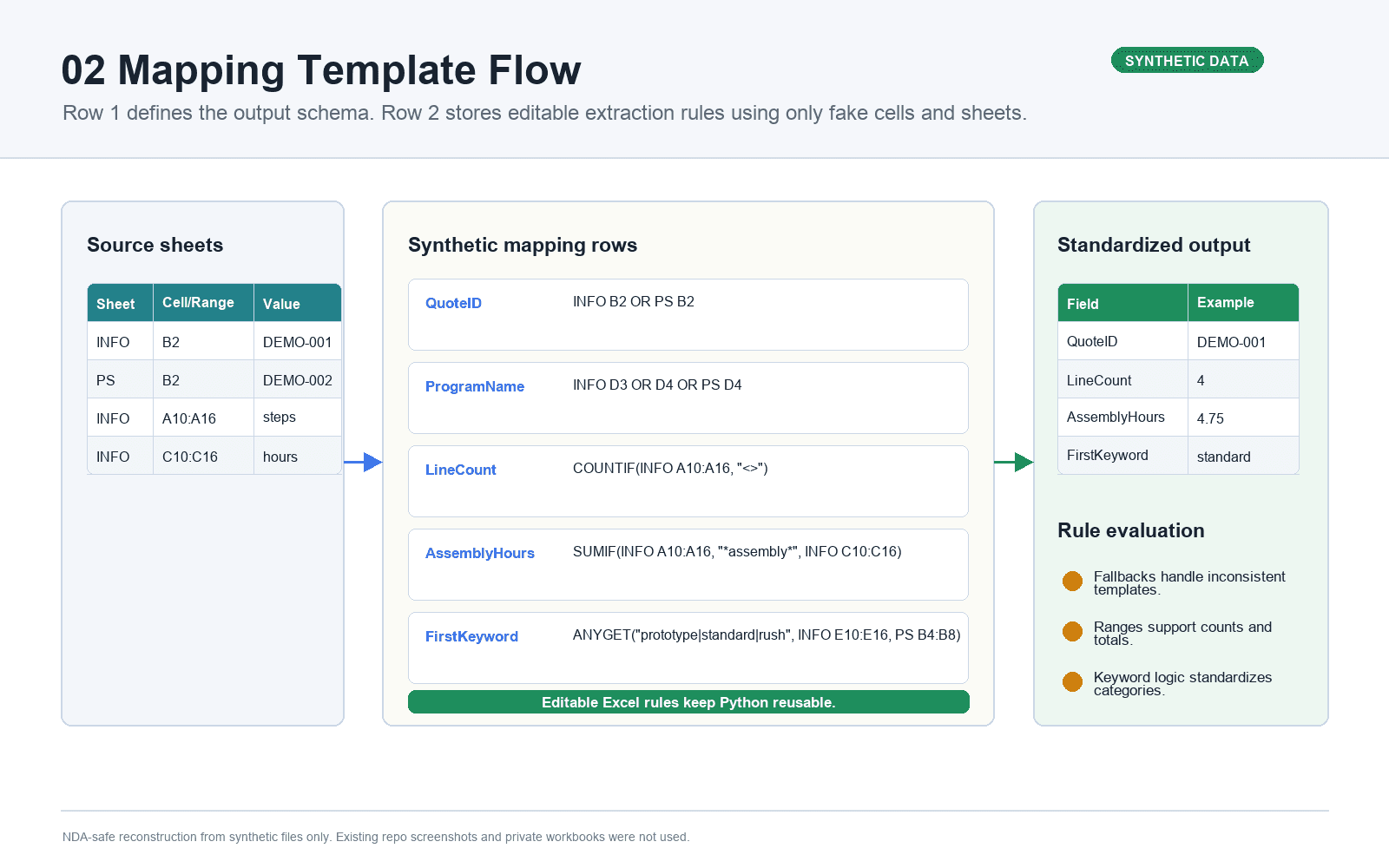Select the ProgramName mapping field label
The image size is (1389, 868).
[x=475, y=386]
